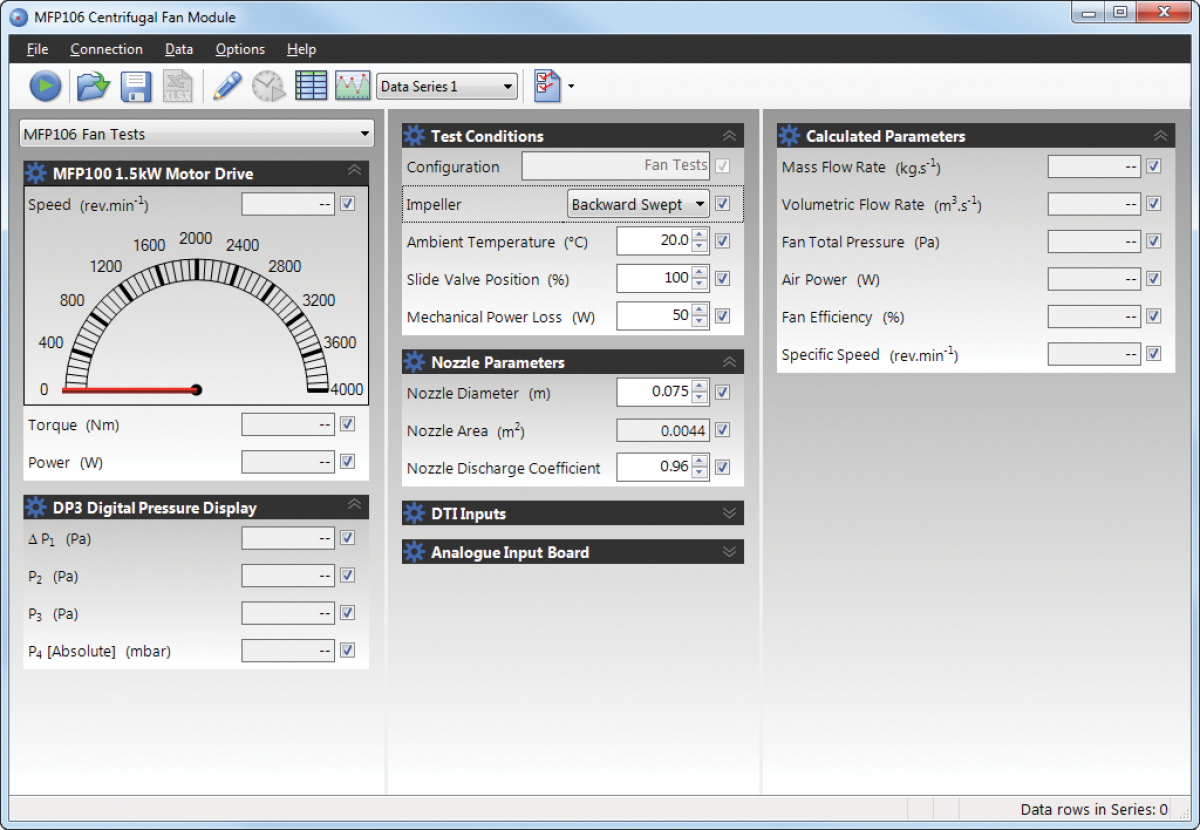Image resolution: width=1200 pixels, height=830 pixels.
Task: Click the clock timed sampling icon
Action: [x=268, y=86]
